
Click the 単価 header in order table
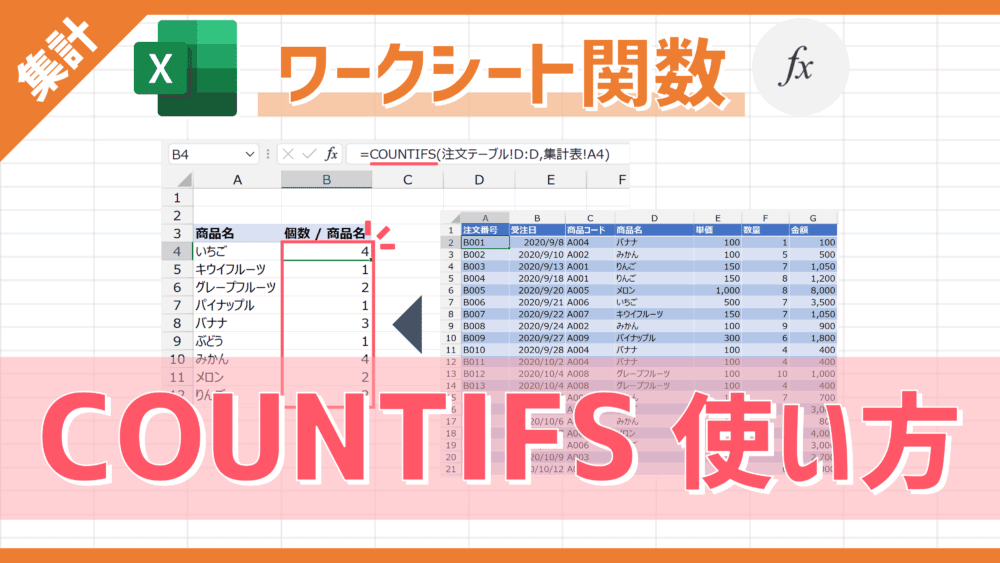pyautogui.click(x=717, y=230)
